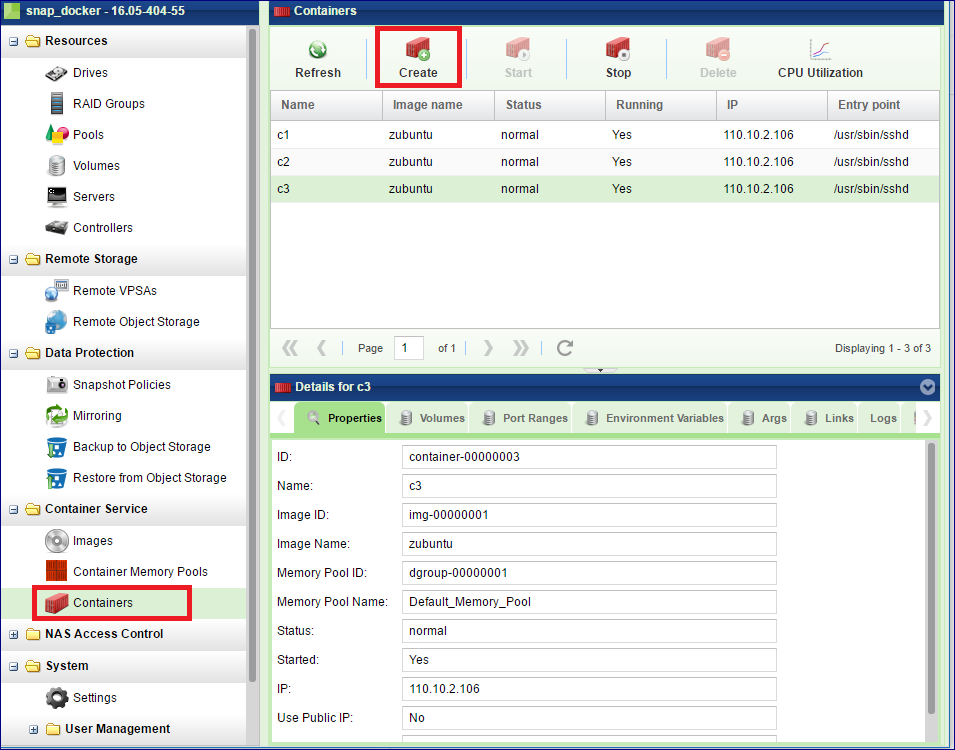Screen dimensions: 955x750
Task: Sort by Image name column header
Action: 438,105
